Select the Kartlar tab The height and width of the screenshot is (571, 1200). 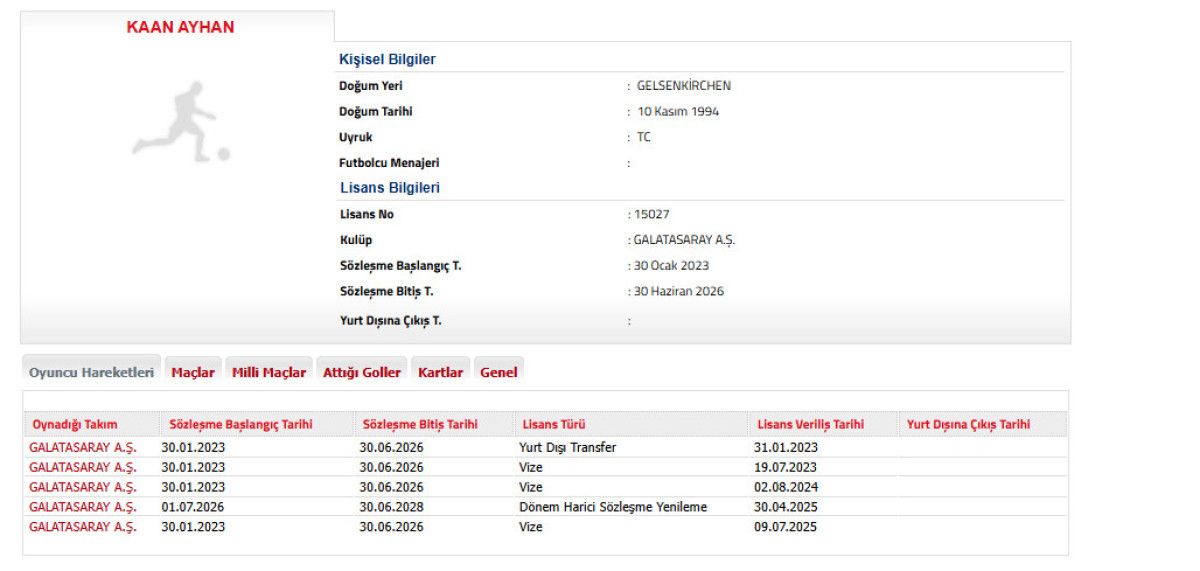coord(440,372)
